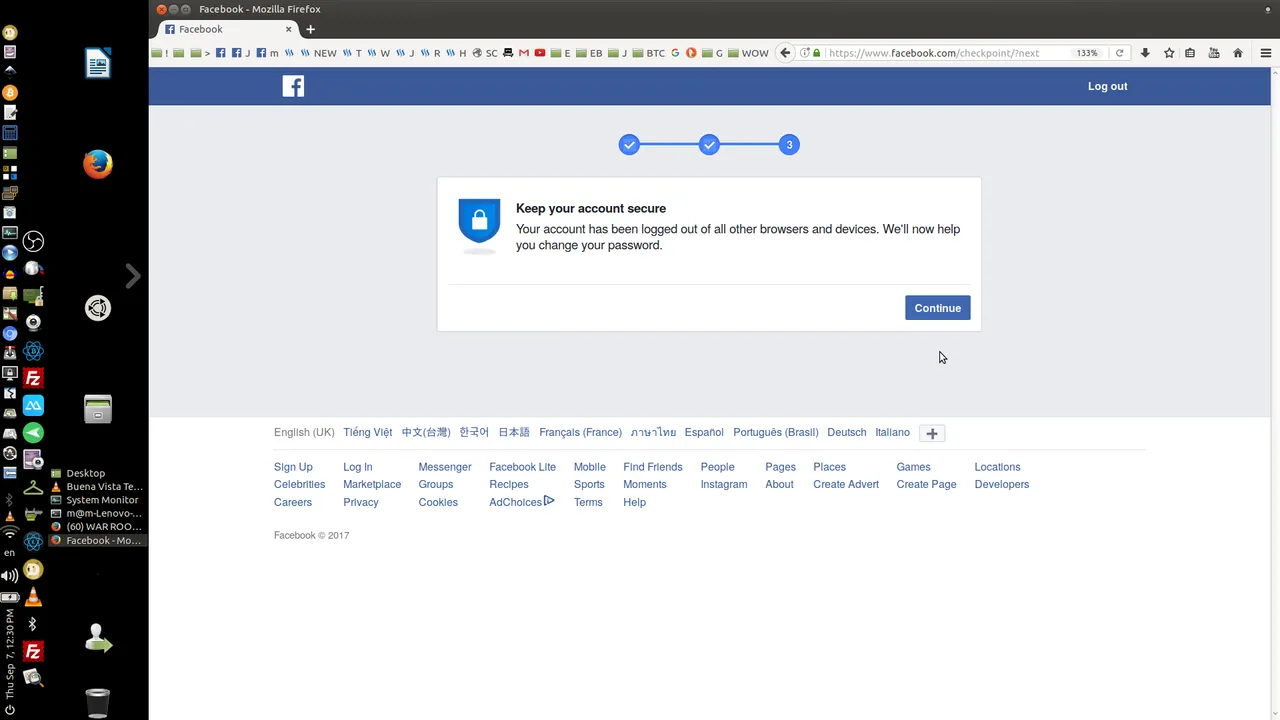Go back with the browser back arrow
1280x720 pixels.
[x=785, y=53]
